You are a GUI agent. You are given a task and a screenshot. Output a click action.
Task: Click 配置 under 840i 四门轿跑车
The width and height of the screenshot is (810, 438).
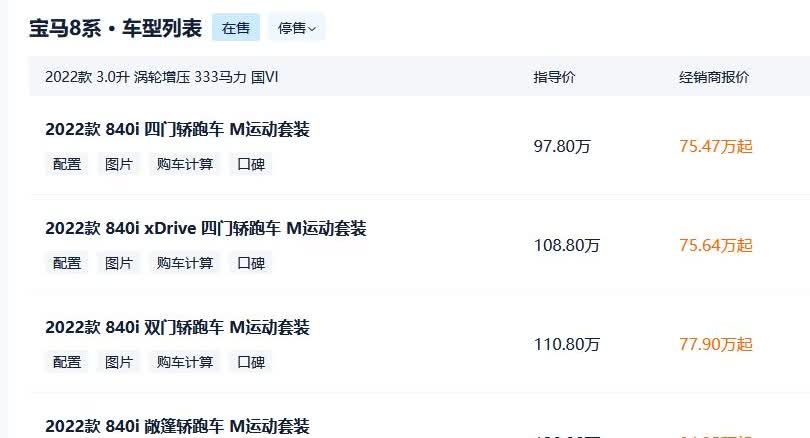click(x=67, y=164)
